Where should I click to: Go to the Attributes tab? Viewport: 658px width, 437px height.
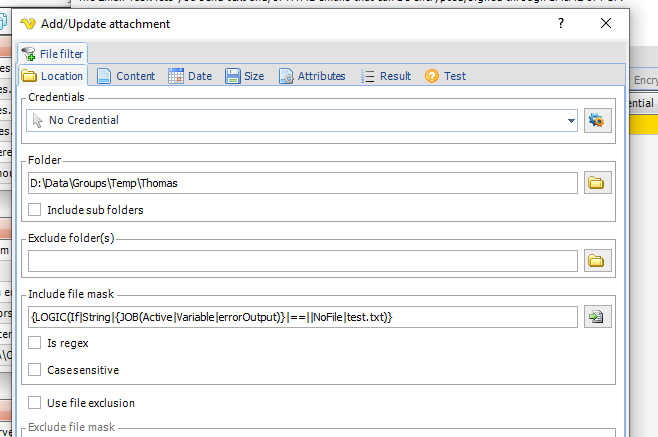311,76
